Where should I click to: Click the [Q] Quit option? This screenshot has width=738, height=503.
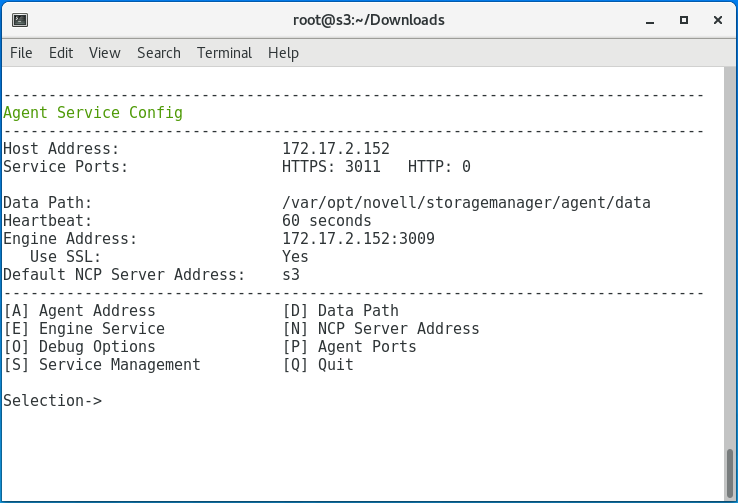tap(319, 365)
